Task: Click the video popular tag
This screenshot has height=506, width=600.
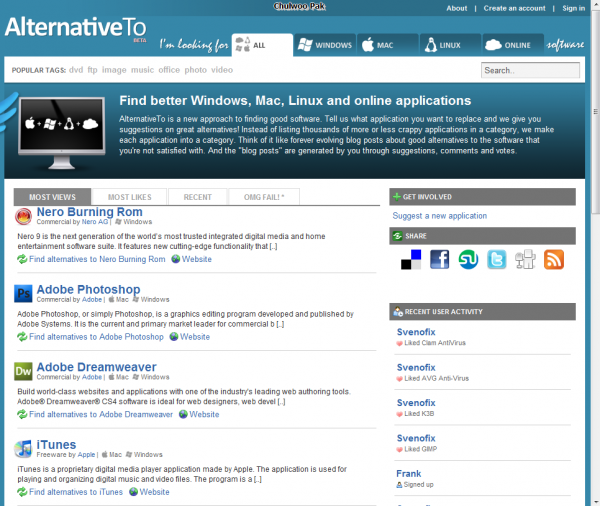Action: coord(222,70)
